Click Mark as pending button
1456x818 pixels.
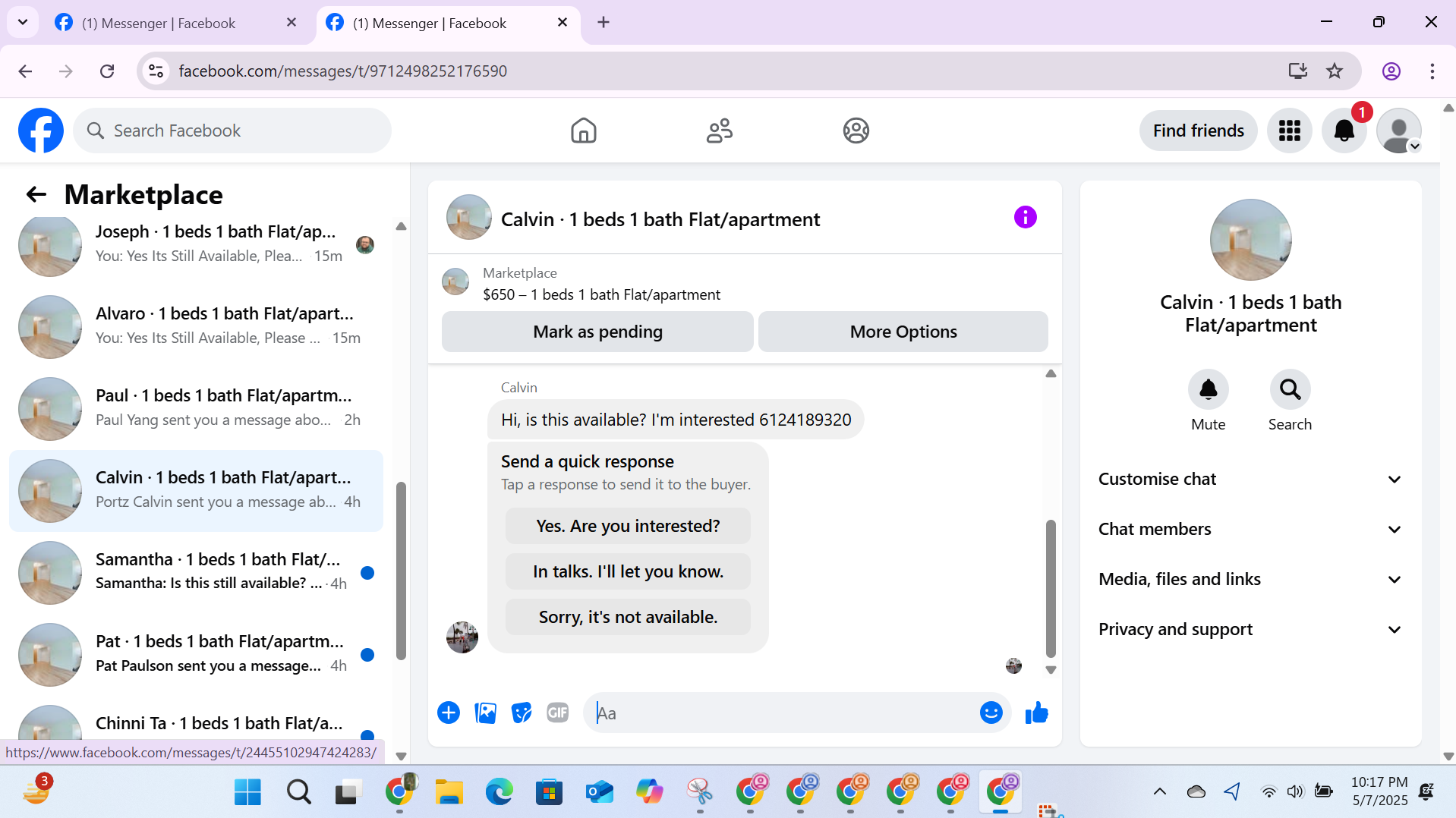597,332
